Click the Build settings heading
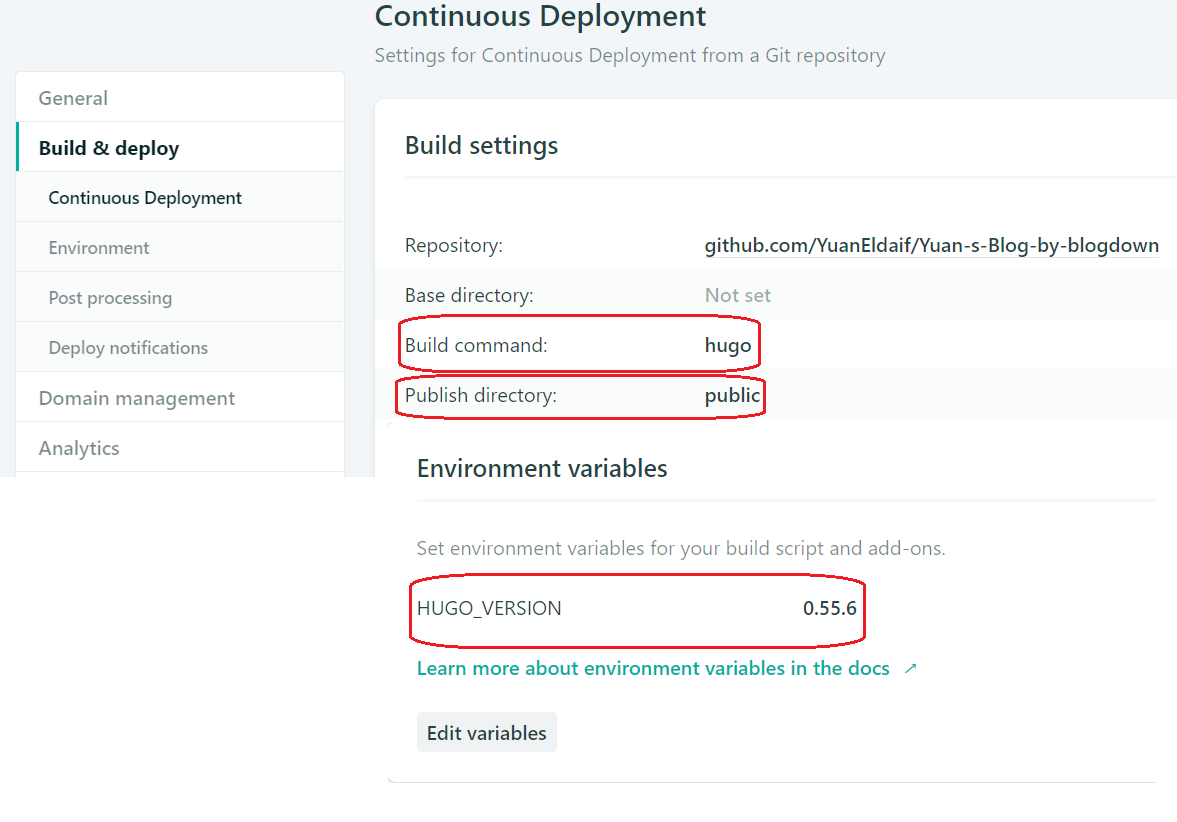This screenshot has width=1177, height=822. [481, 146]
